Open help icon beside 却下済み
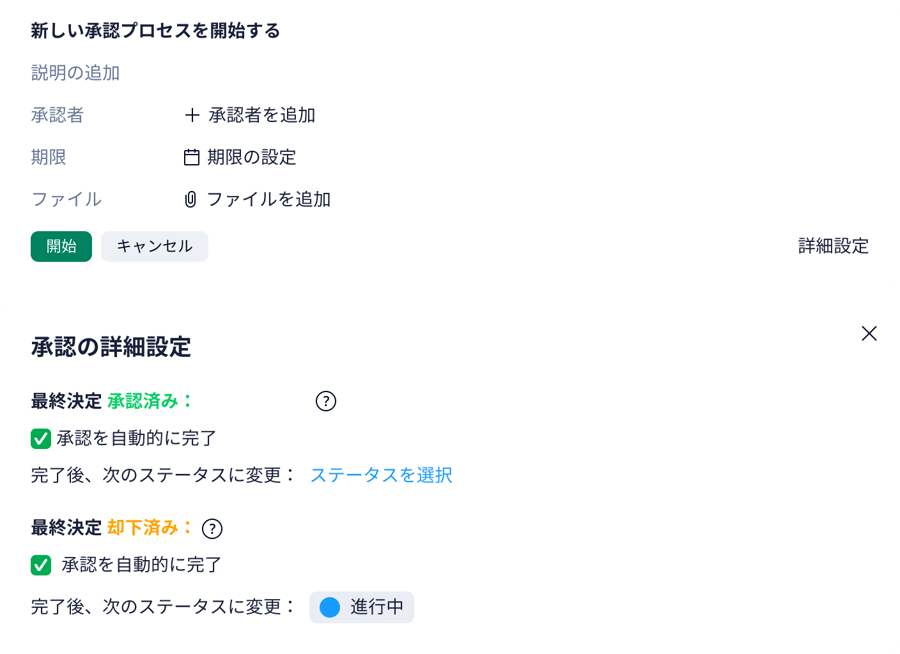This screenshot has width=900, height=654. (x=212, y=529)
